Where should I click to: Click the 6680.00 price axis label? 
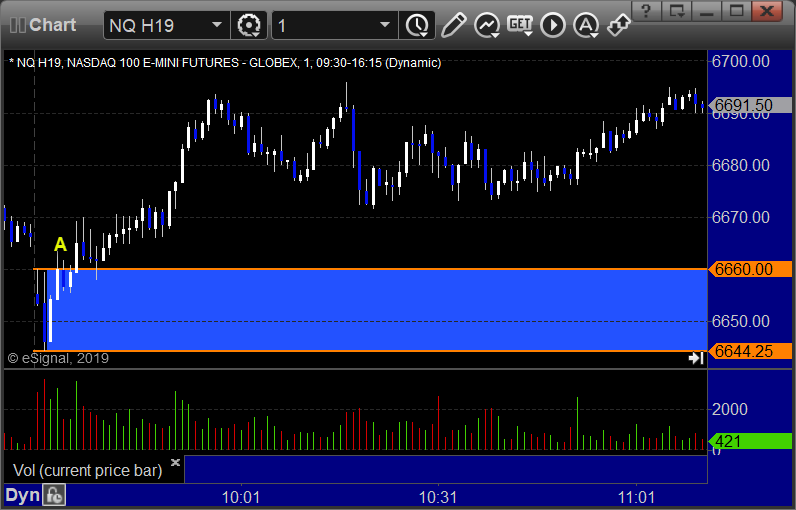741,165
